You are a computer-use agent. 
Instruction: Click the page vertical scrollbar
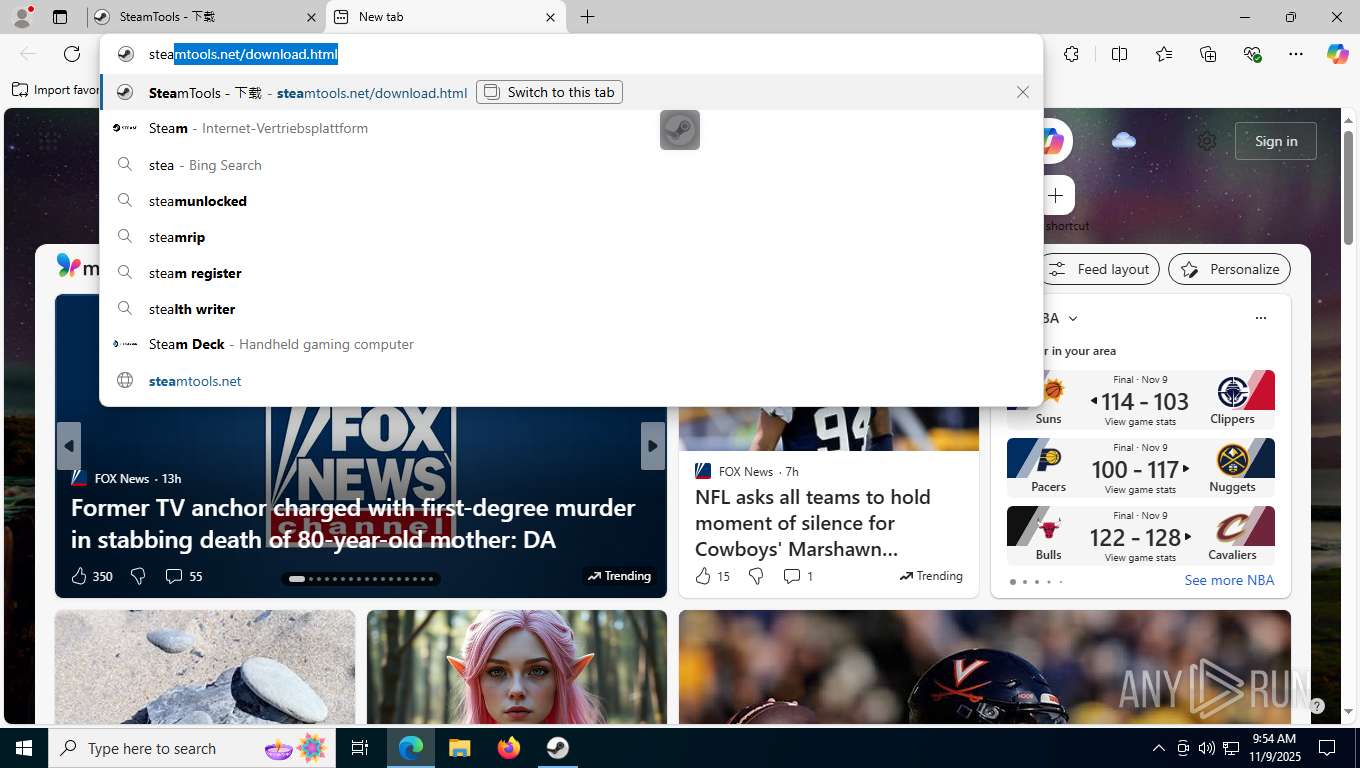click(1348, 187)
